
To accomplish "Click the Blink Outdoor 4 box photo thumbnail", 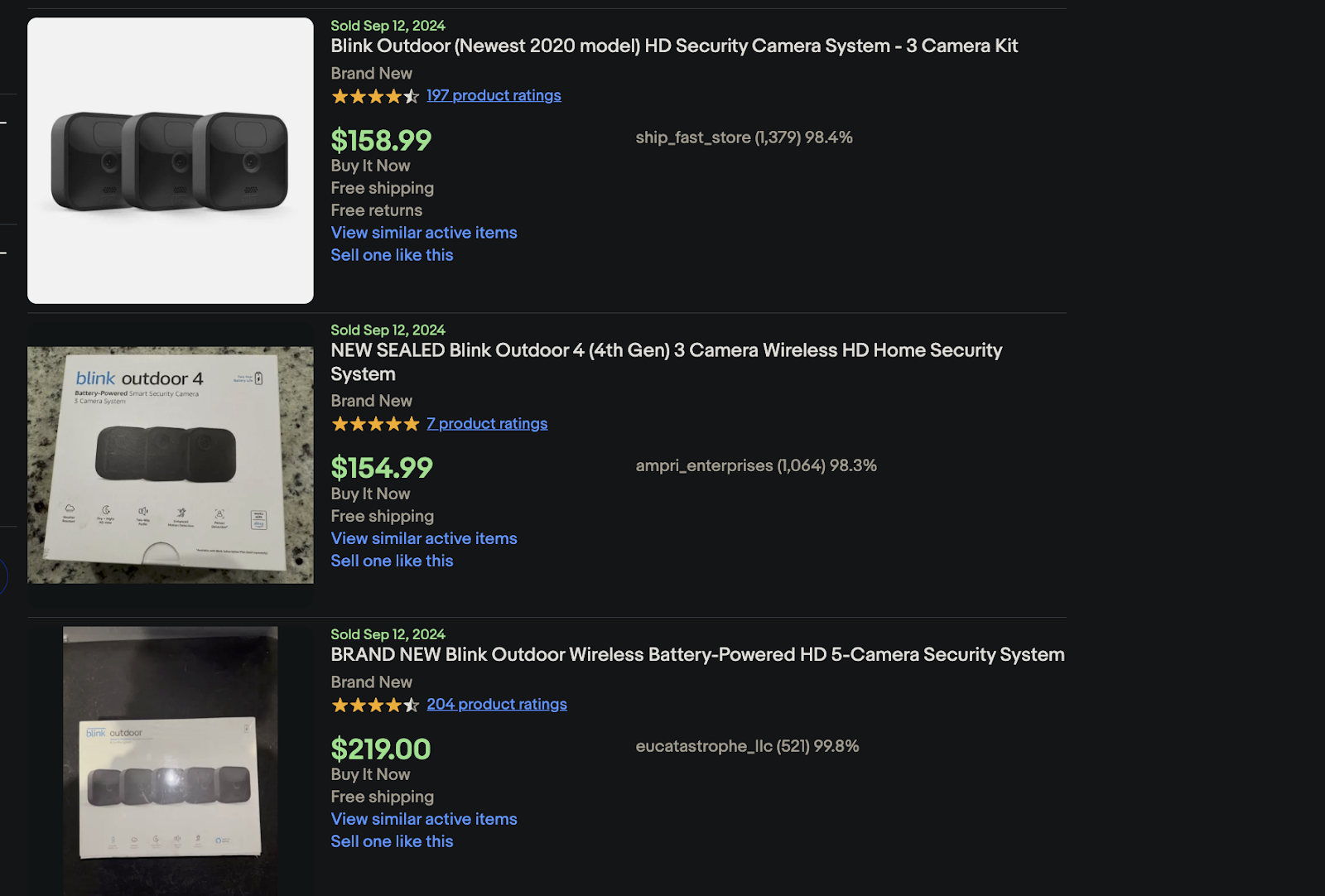I will tap(170, 464).
